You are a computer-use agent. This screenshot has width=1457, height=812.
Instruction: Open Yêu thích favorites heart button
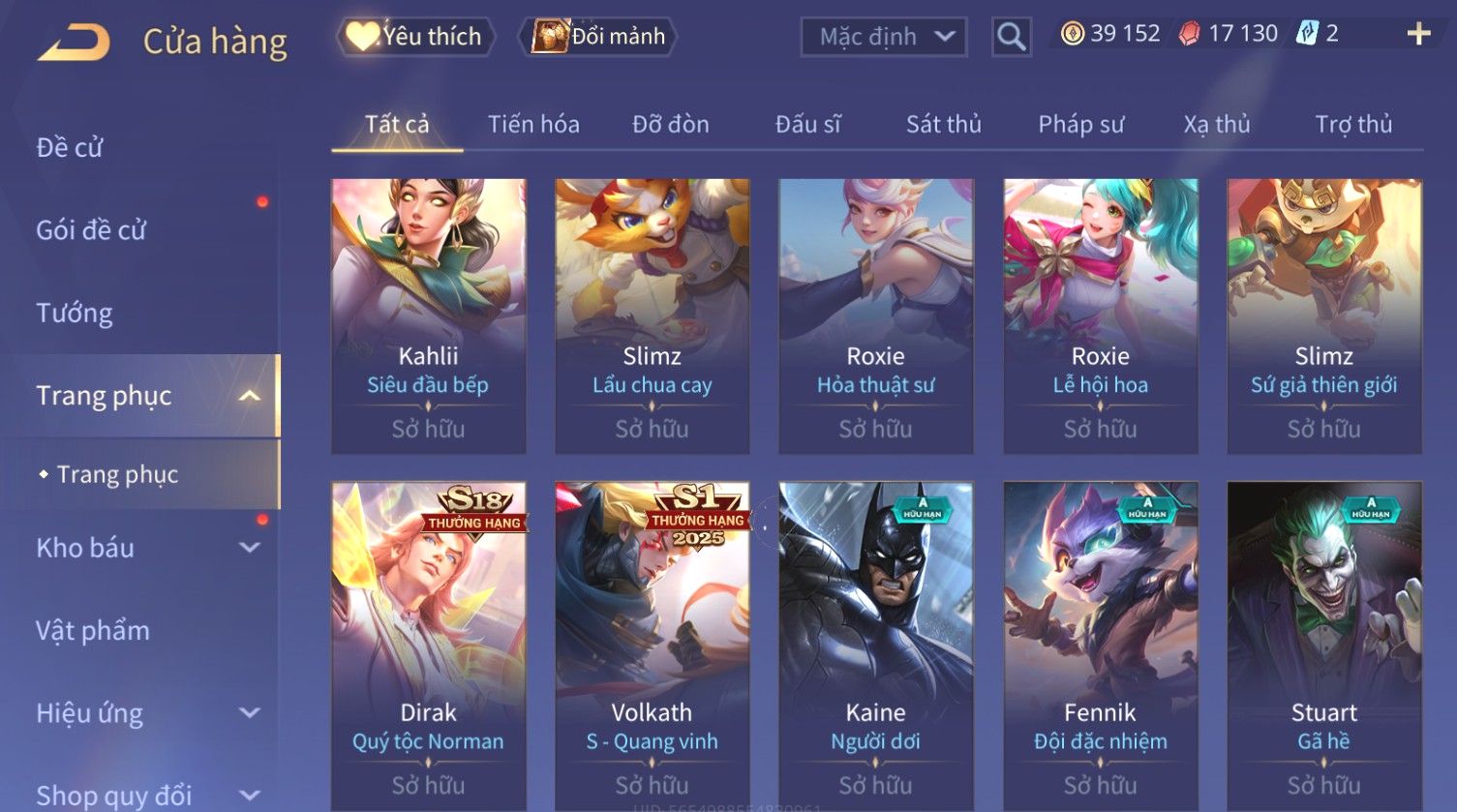415,37
